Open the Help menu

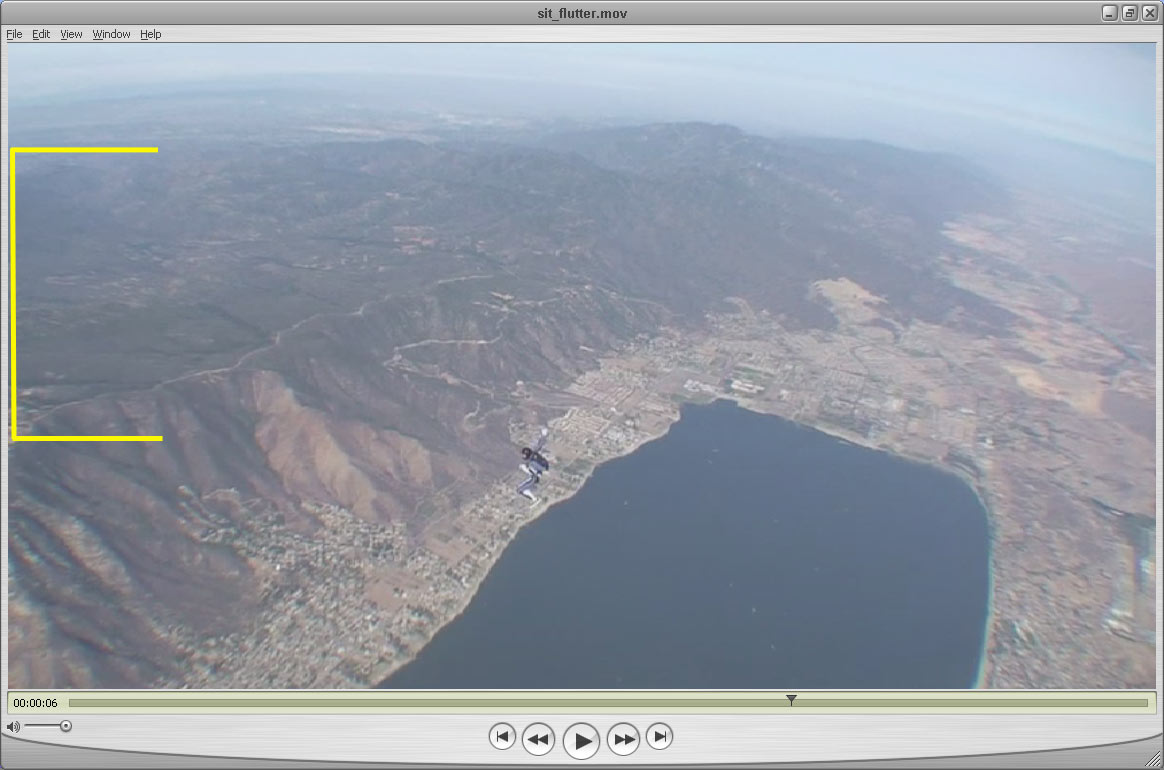(x=151, y=34)
